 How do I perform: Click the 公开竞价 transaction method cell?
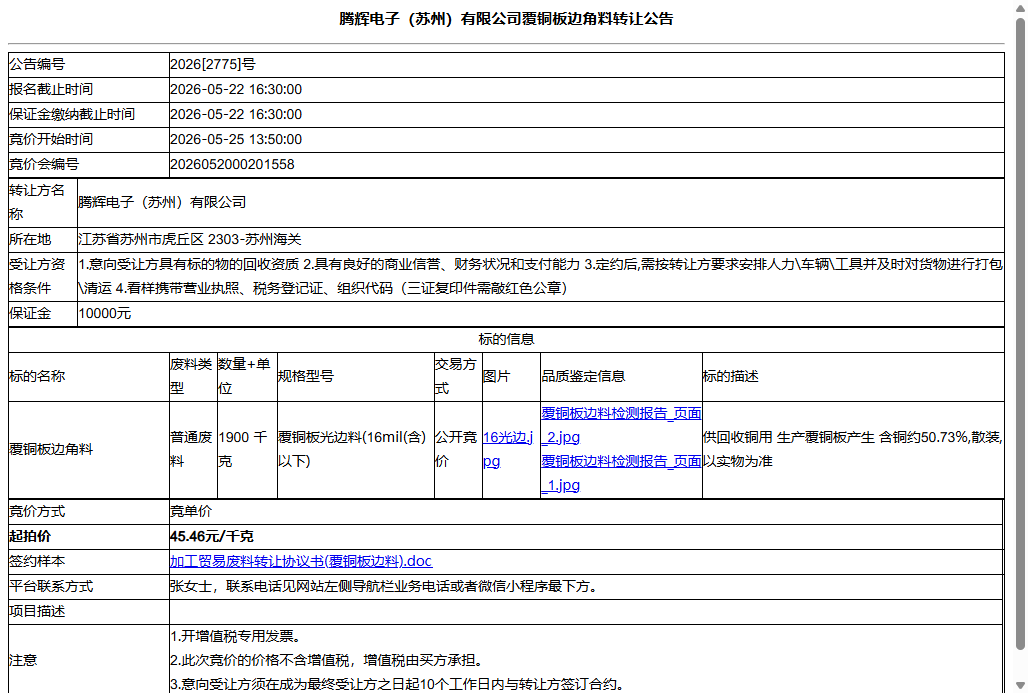[x=458, y=450]
